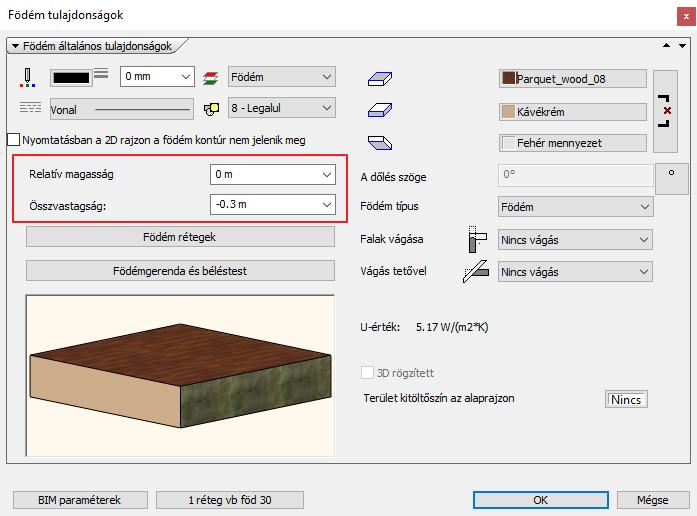Click the slab top surface icon
This screenshot has width=697, height=516.
[380, 79]
